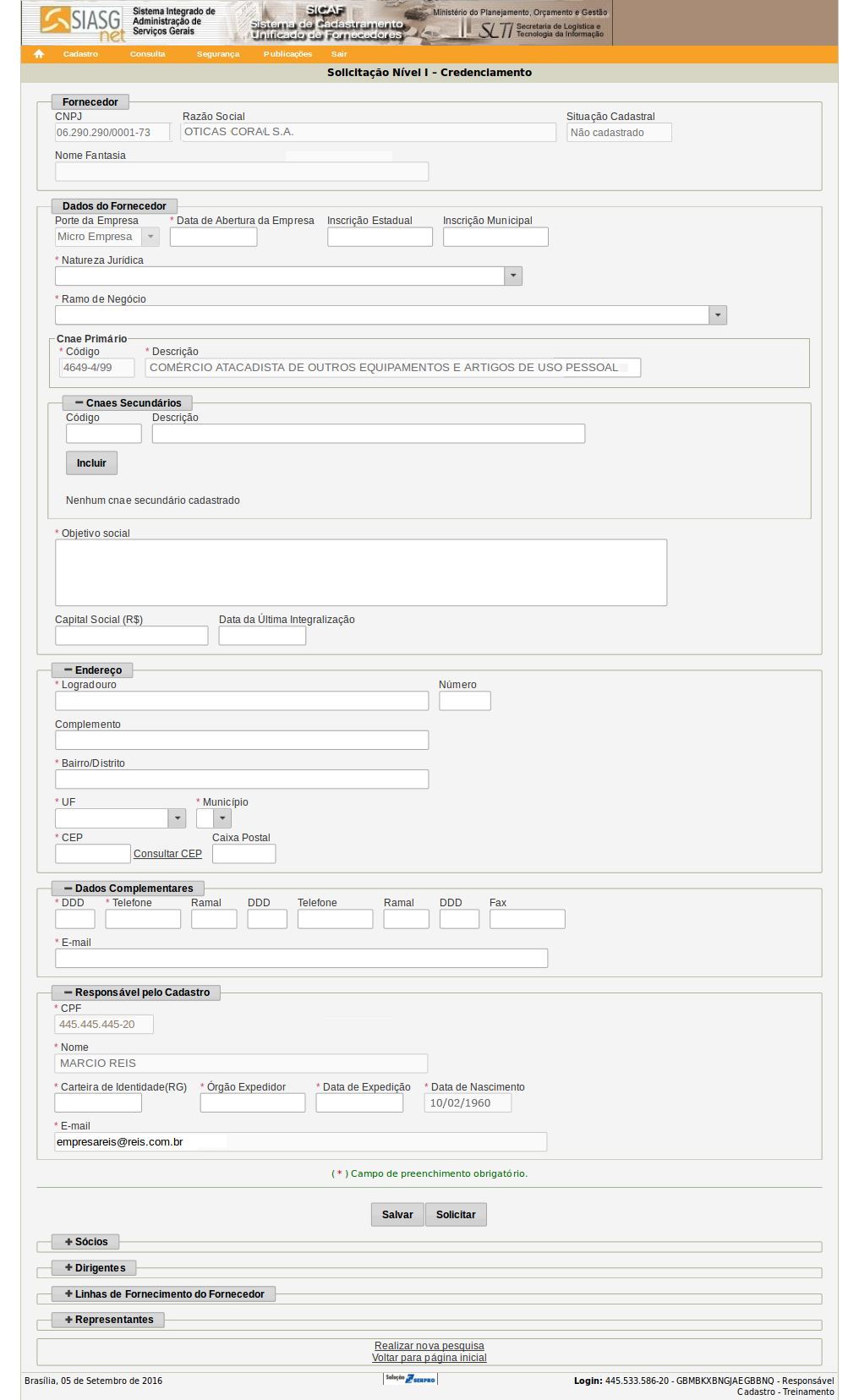The width and height of the screenshot is (859, 1400).
Task: Focus the Data de Abertura da Empresa field
Action: (213, 237)
